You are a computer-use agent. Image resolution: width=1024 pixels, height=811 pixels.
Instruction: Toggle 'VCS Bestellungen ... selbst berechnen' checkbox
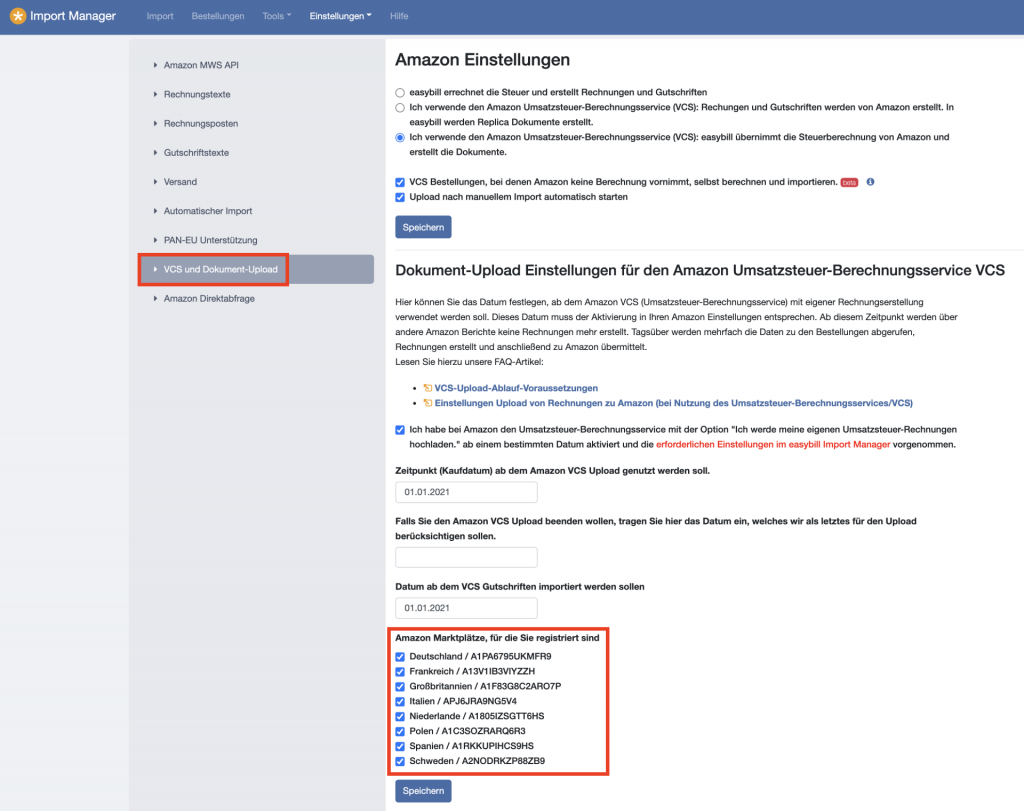click(400, 182)
